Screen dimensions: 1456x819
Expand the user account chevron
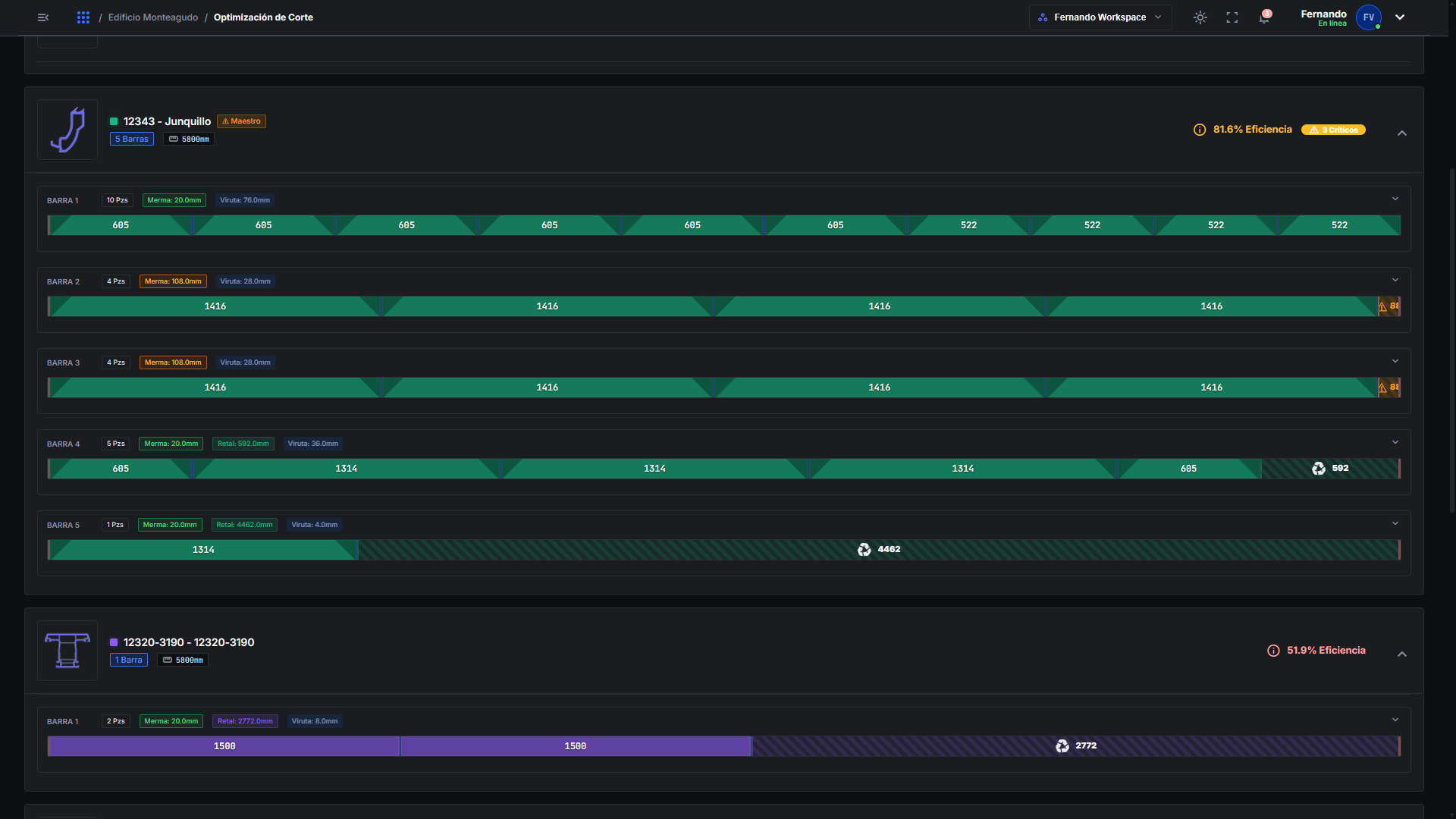click(1400, 17)
